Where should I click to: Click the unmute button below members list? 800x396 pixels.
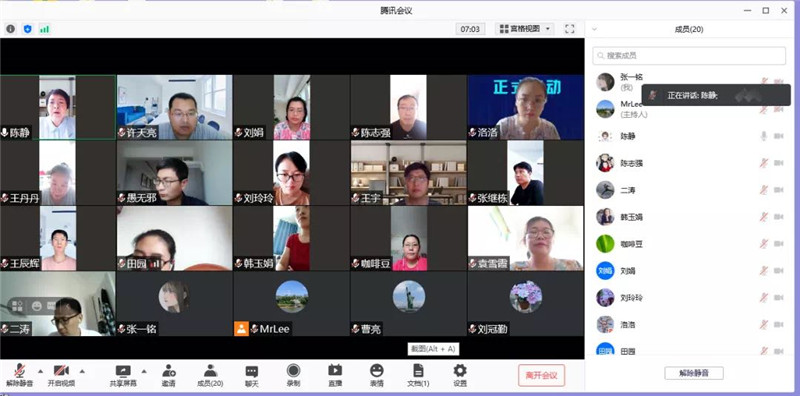[x=694, y=373]
